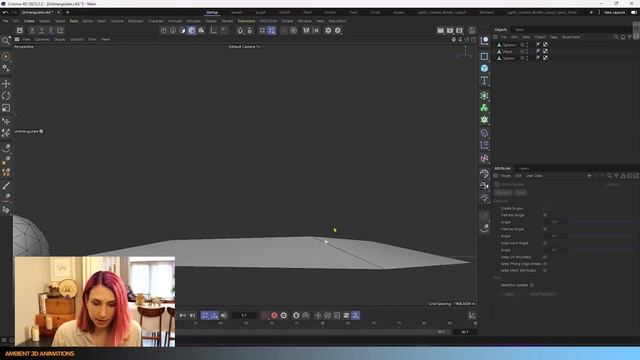The height and width of the screenshot is (360, 640).
Task: Open the Default Camera dropdown in viewport
Action: 244,47
